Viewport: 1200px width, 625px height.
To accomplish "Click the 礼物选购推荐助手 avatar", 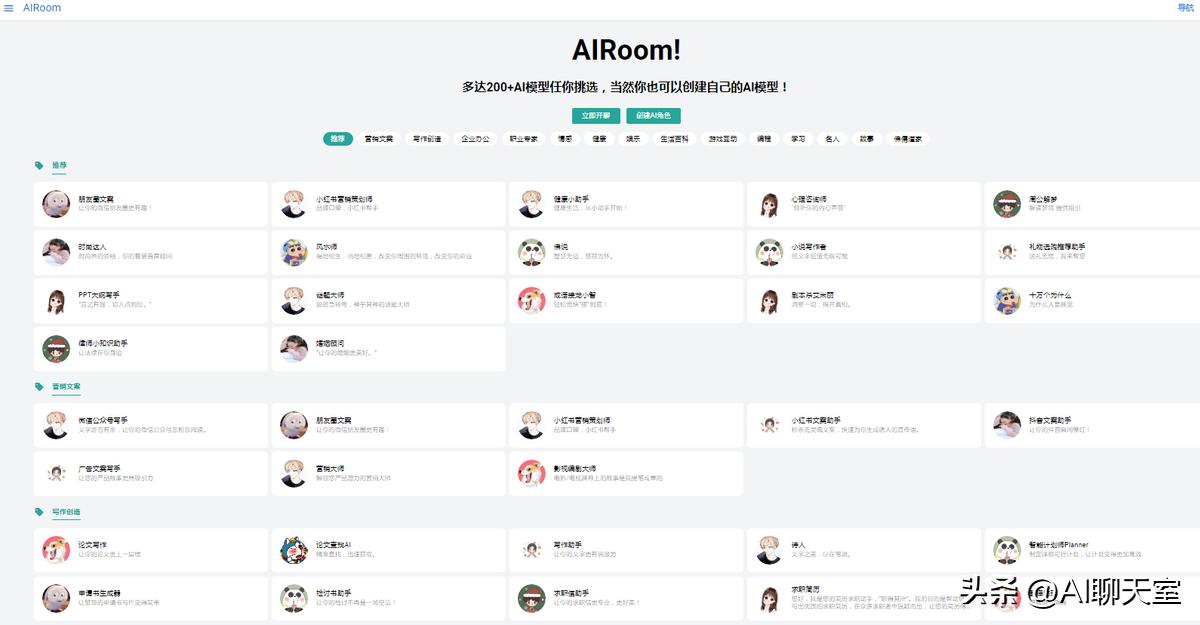I will click(x=1007, y=252).
